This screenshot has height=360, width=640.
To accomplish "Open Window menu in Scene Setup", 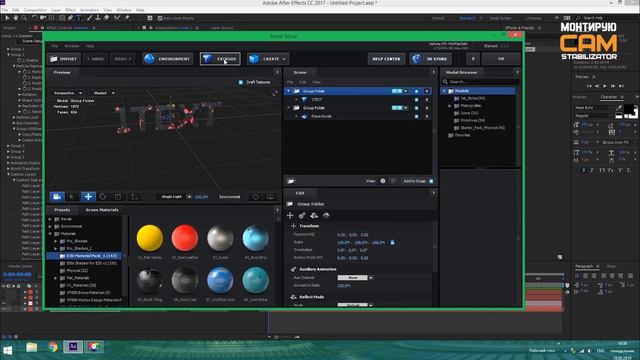I will click(72, 46).
